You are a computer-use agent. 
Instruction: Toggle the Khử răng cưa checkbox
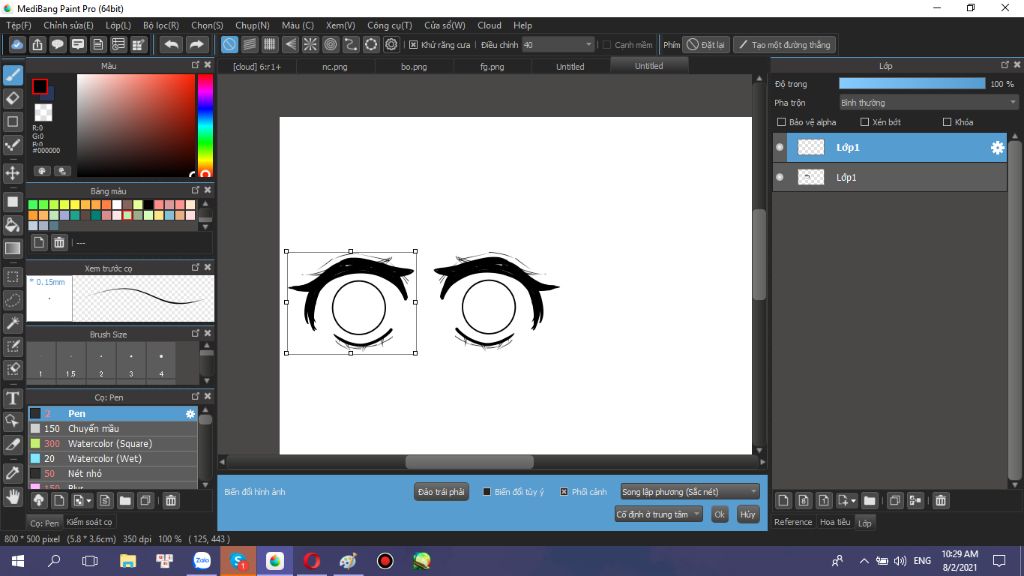click(413, 45)
